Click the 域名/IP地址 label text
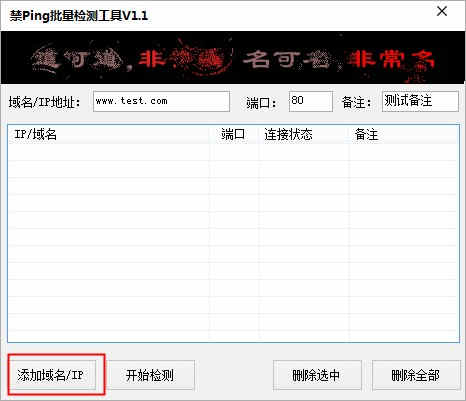The width and height of the screenshot is (466, 401). [44, 102]
